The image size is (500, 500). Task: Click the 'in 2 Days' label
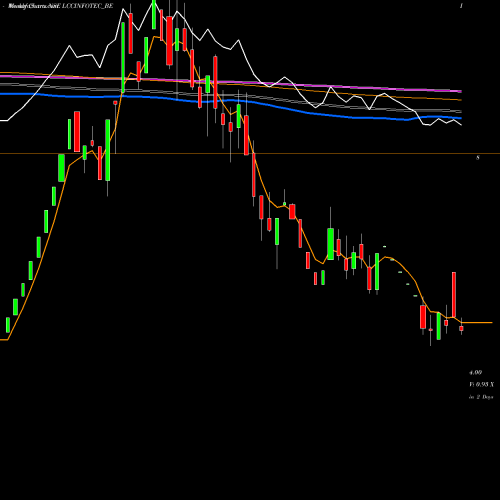pyautogui.click(x=481, y=397)
